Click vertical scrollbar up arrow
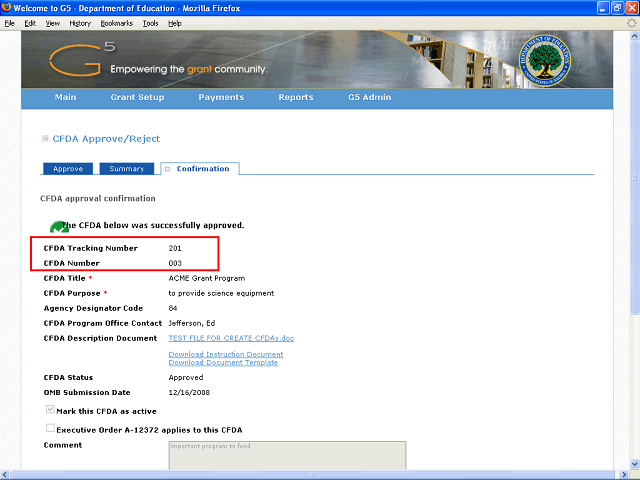Viewport: 640px width, 480px height. click(635, 36)
